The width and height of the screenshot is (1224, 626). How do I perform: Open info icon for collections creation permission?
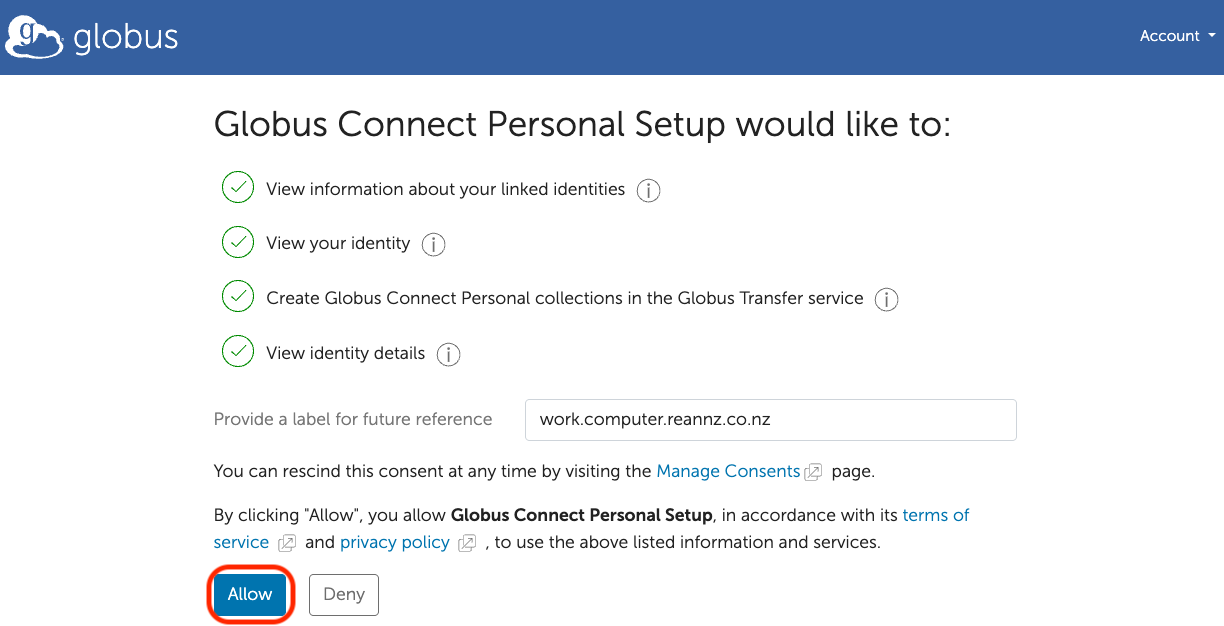pos(886,299)
